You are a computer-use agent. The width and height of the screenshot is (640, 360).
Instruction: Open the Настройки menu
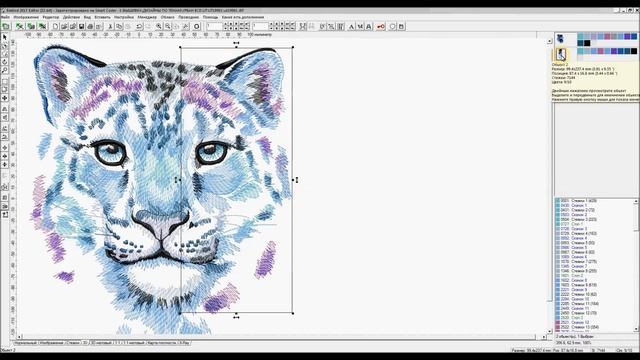pos(124,17)
